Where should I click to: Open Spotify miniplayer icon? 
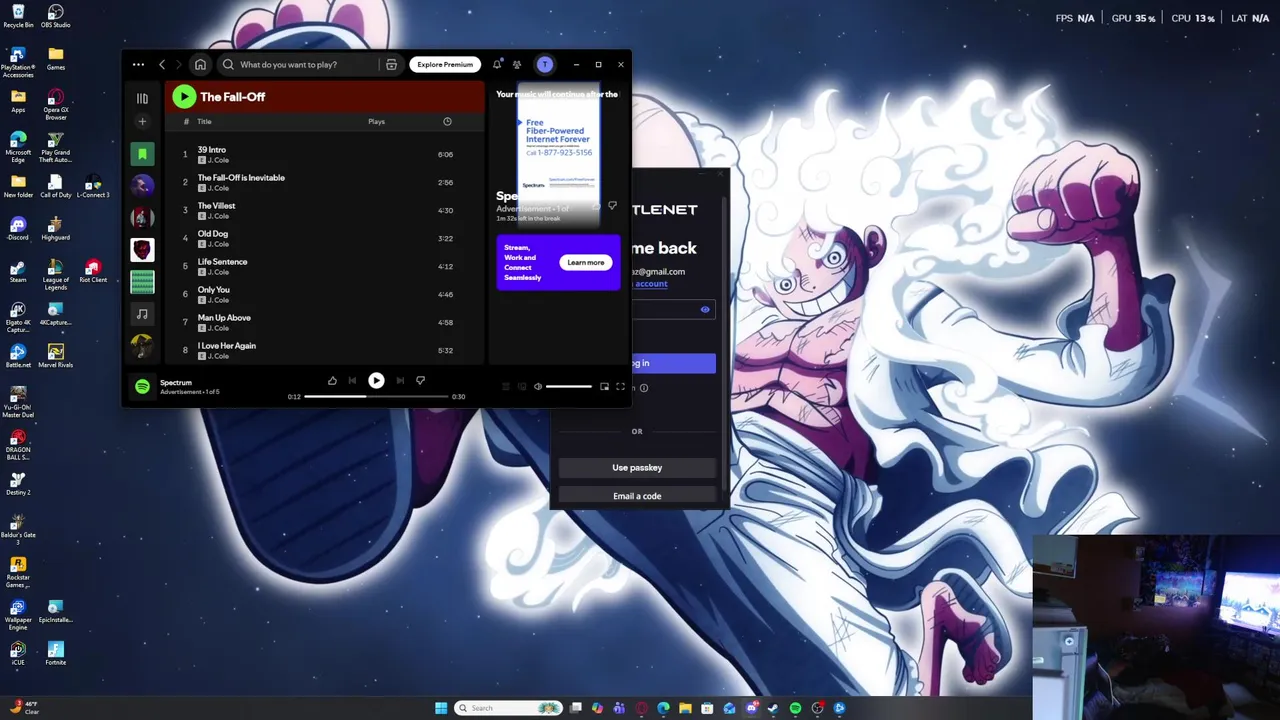click(x=604, y=386)
